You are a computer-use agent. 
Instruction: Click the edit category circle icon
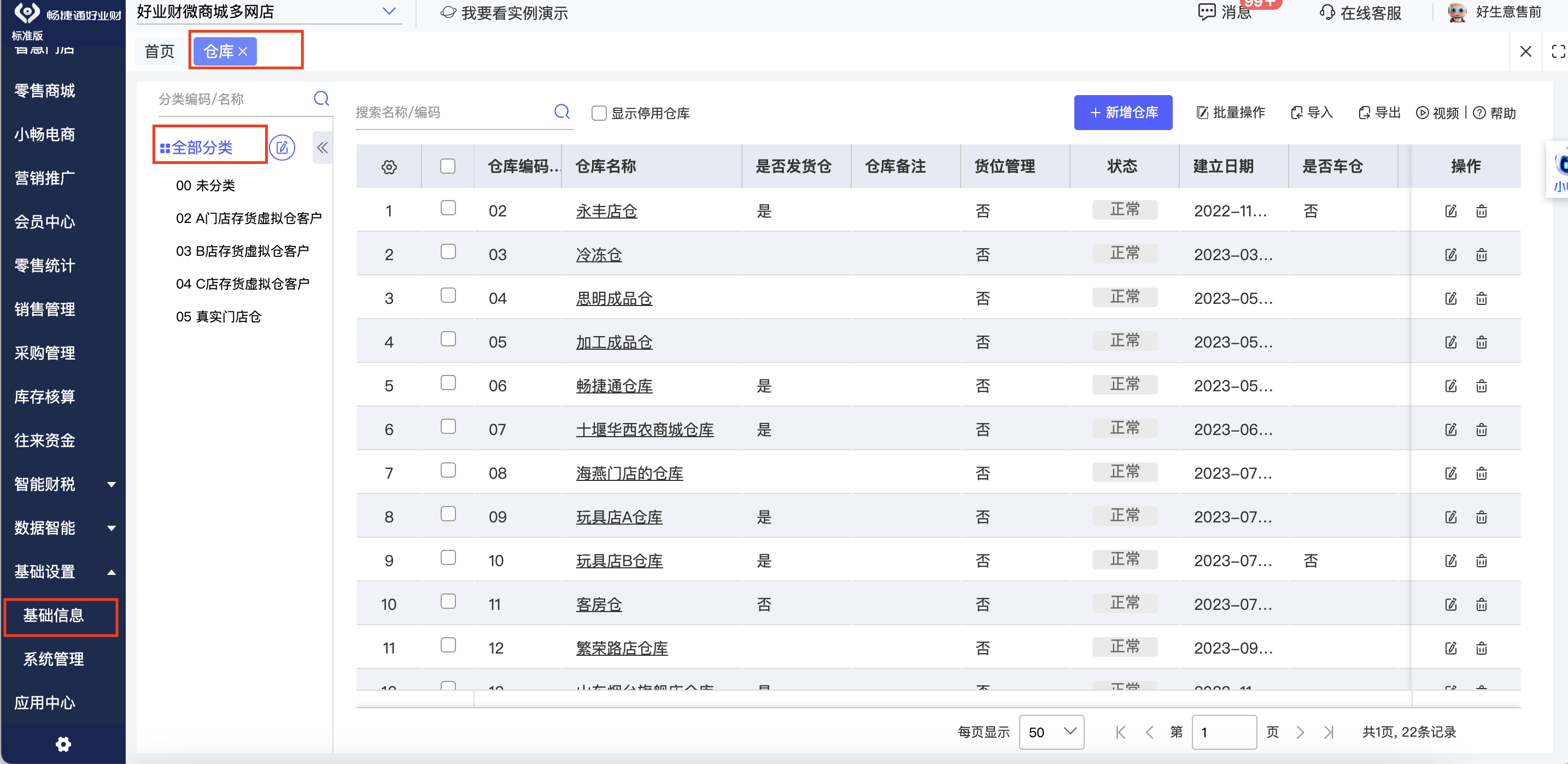pyautogui.click(x=282, y=148)
